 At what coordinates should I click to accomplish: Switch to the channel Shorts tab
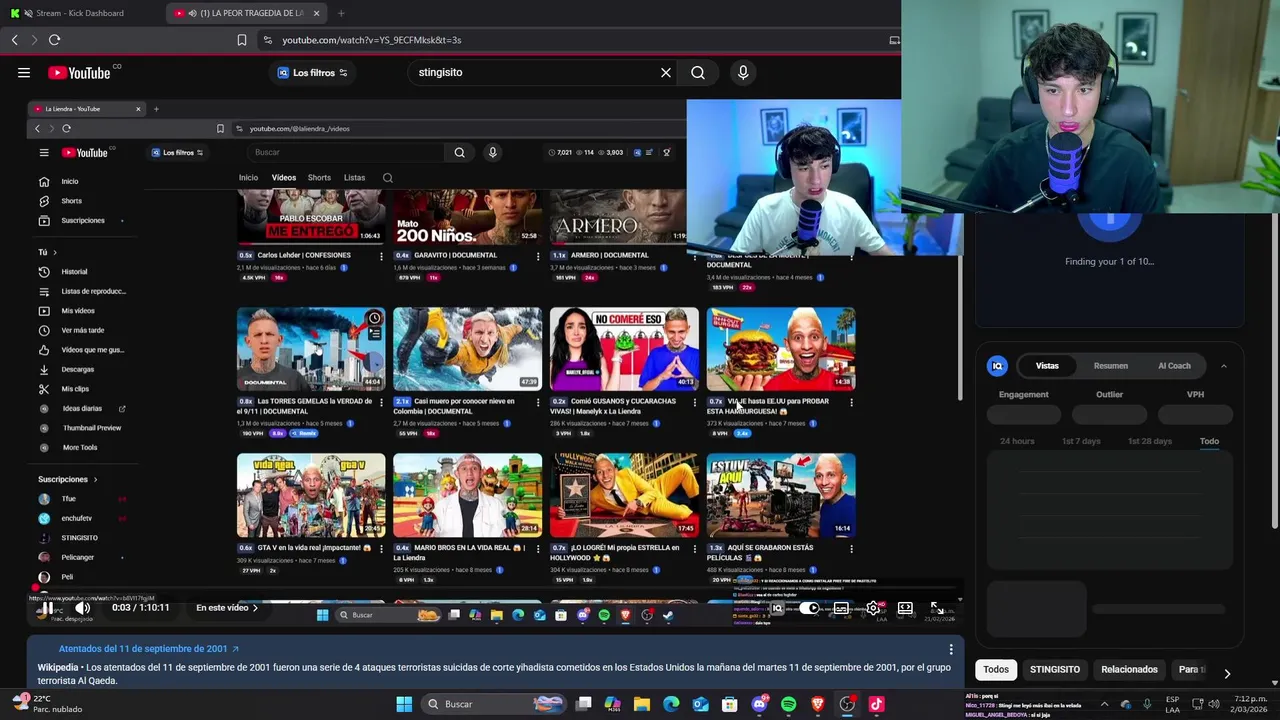pyautogui.click(x=319, y=178)
